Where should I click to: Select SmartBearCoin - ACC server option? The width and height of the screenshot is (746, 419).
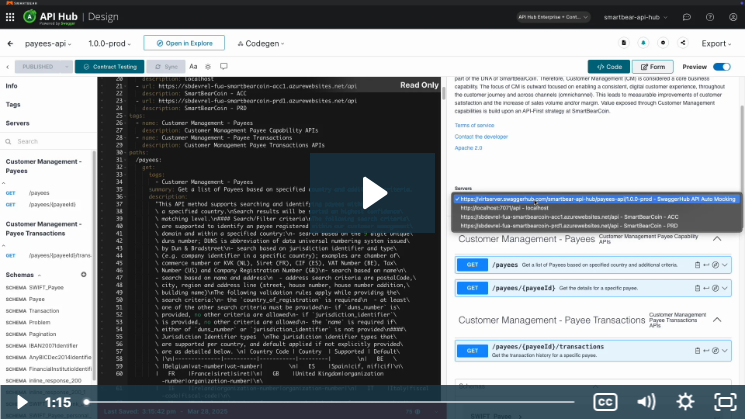pos(597,217)
